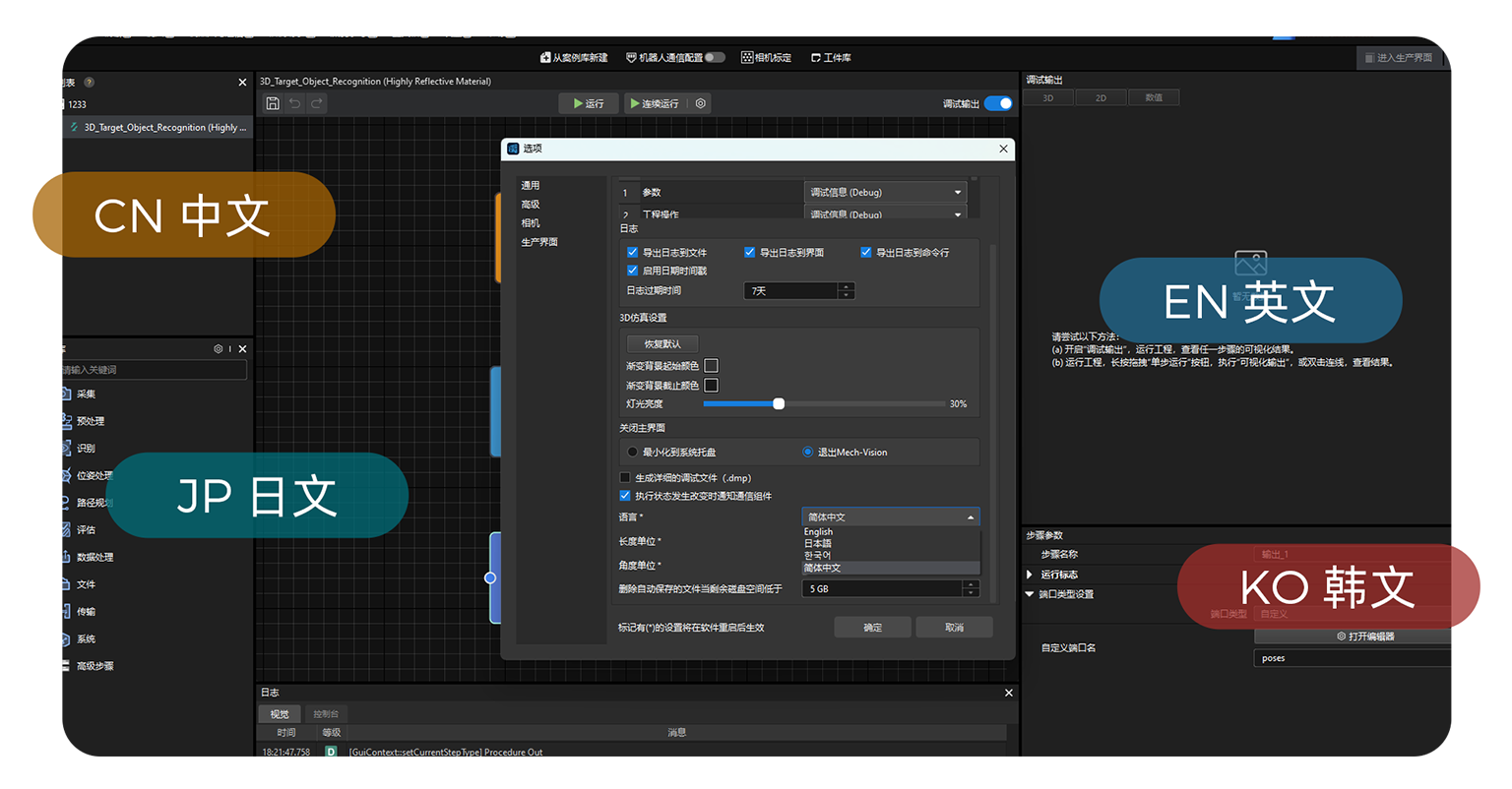Click the 恢复默认 restore defaults button
The height and width of the screenshot is (789, 1512).
(661, 344)
